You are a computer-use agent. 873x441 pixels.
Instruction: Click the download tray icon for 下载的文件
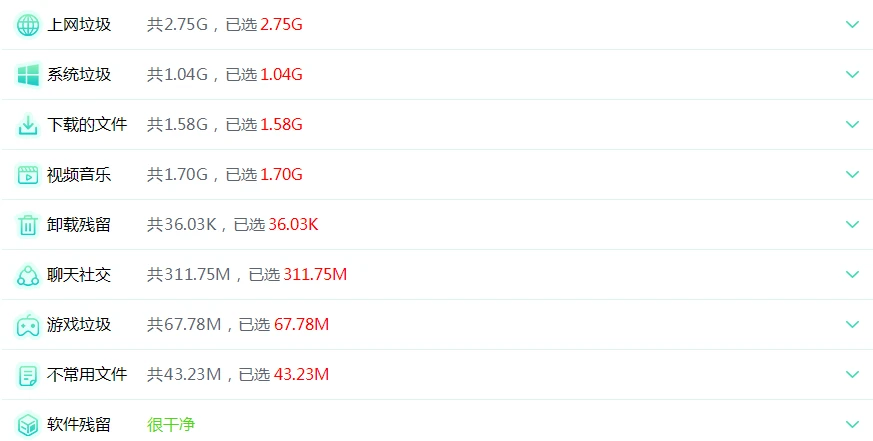click(x=28, y=125)
